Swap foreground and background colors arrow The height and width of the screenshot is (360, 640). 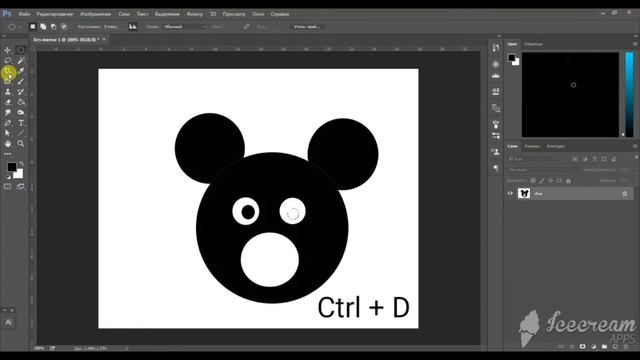point(21,163)
